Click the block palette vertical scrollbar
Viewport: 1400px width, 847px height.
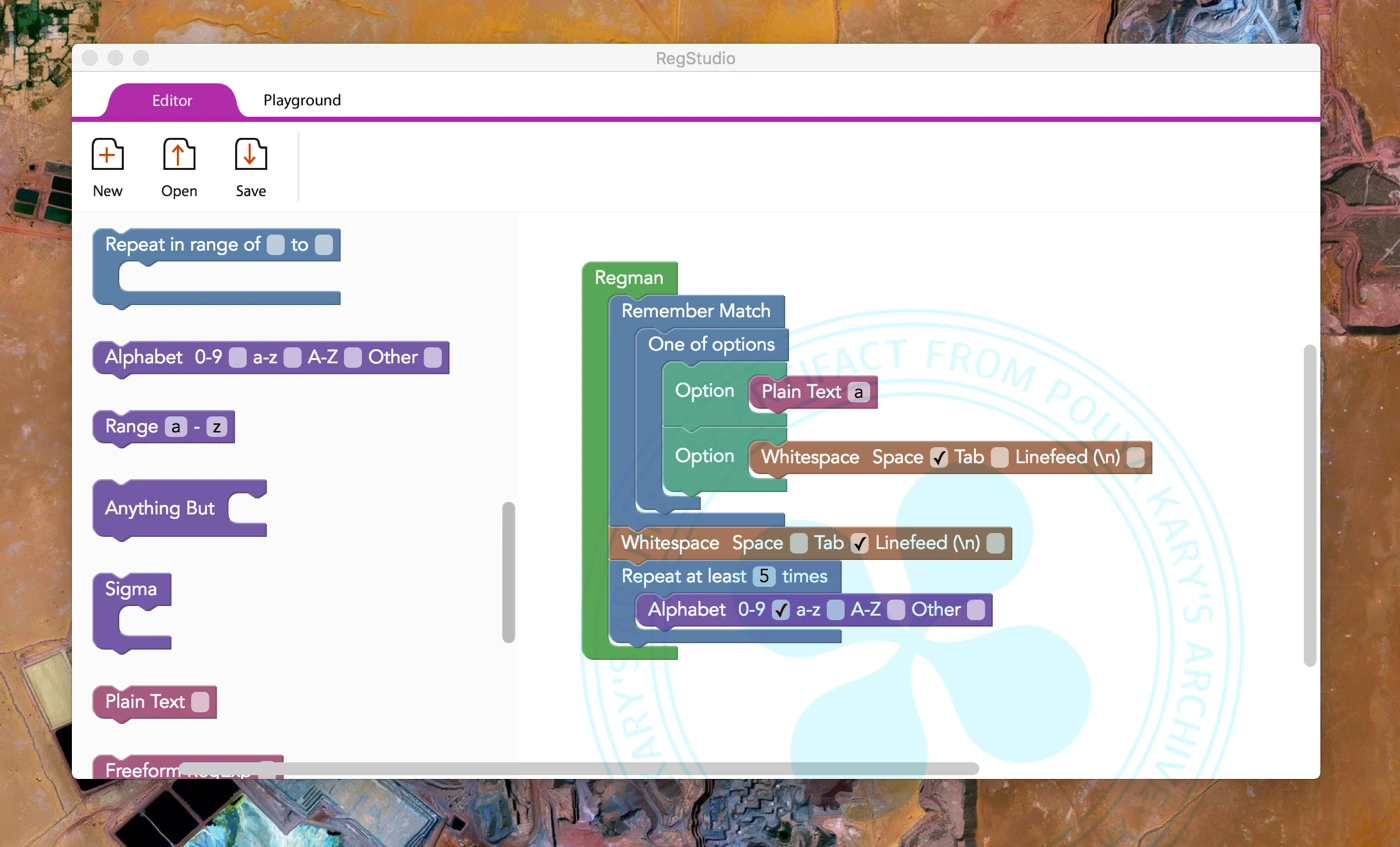tap(508, 572)
